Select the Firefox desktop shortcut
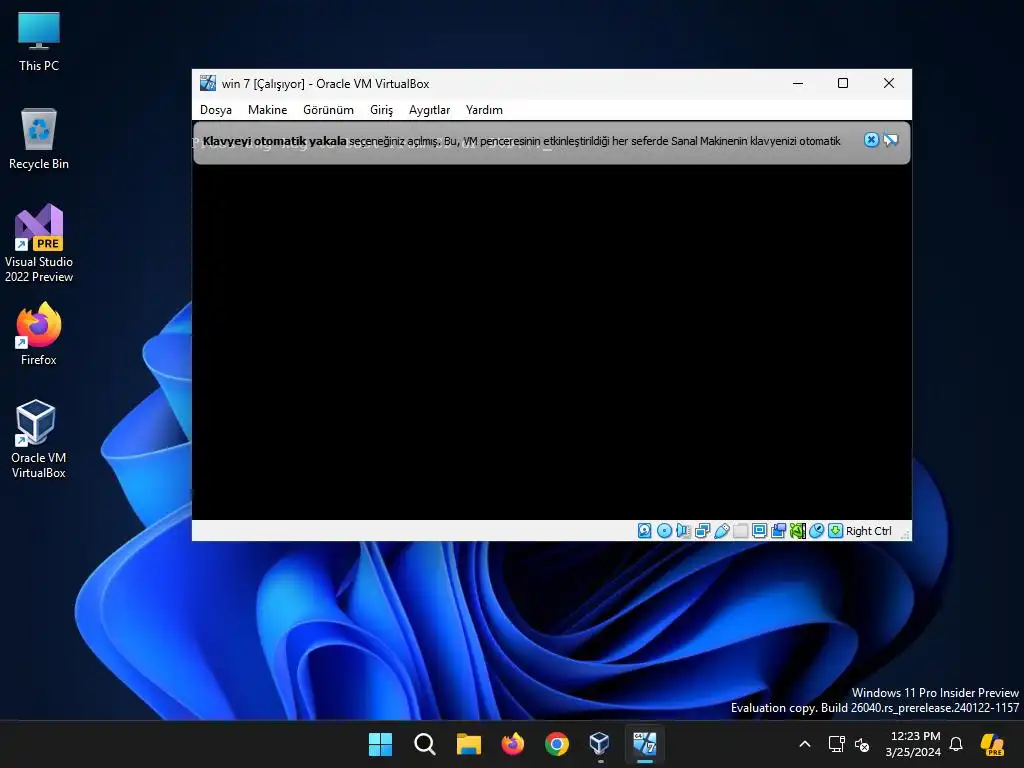1024x768 pixels. click(x=39, y=334)
